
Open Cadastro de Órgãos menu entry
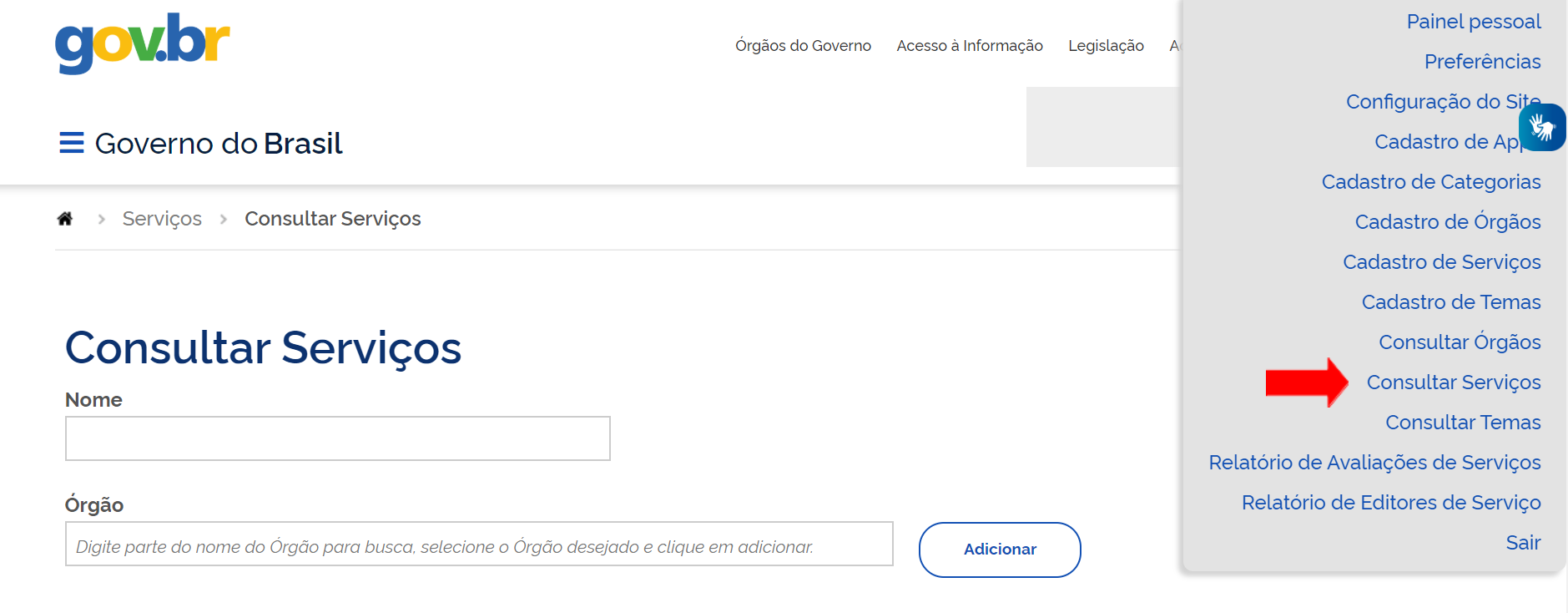(1447, 222)
